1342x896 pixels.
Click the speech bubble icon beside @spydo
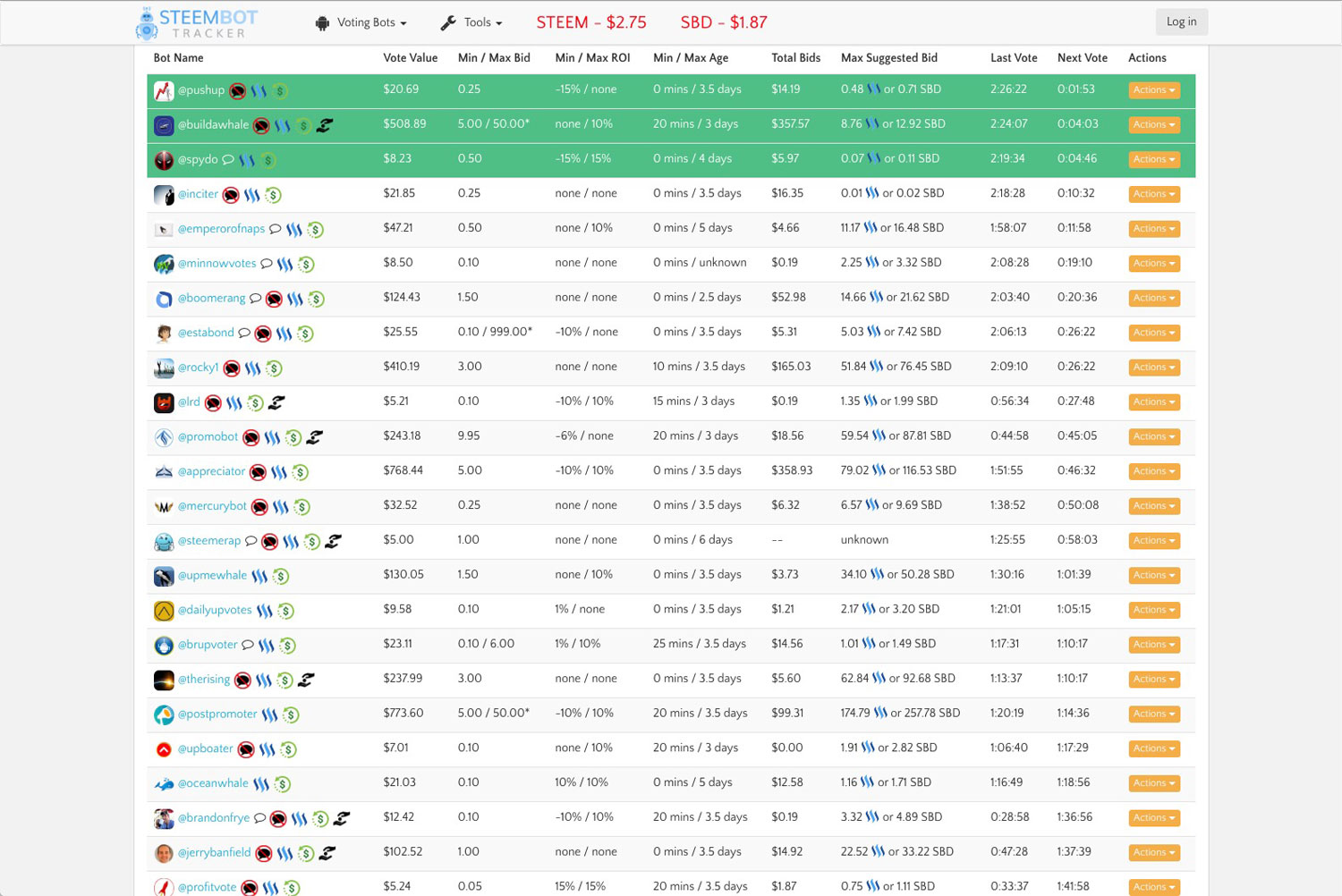(228, 160)
